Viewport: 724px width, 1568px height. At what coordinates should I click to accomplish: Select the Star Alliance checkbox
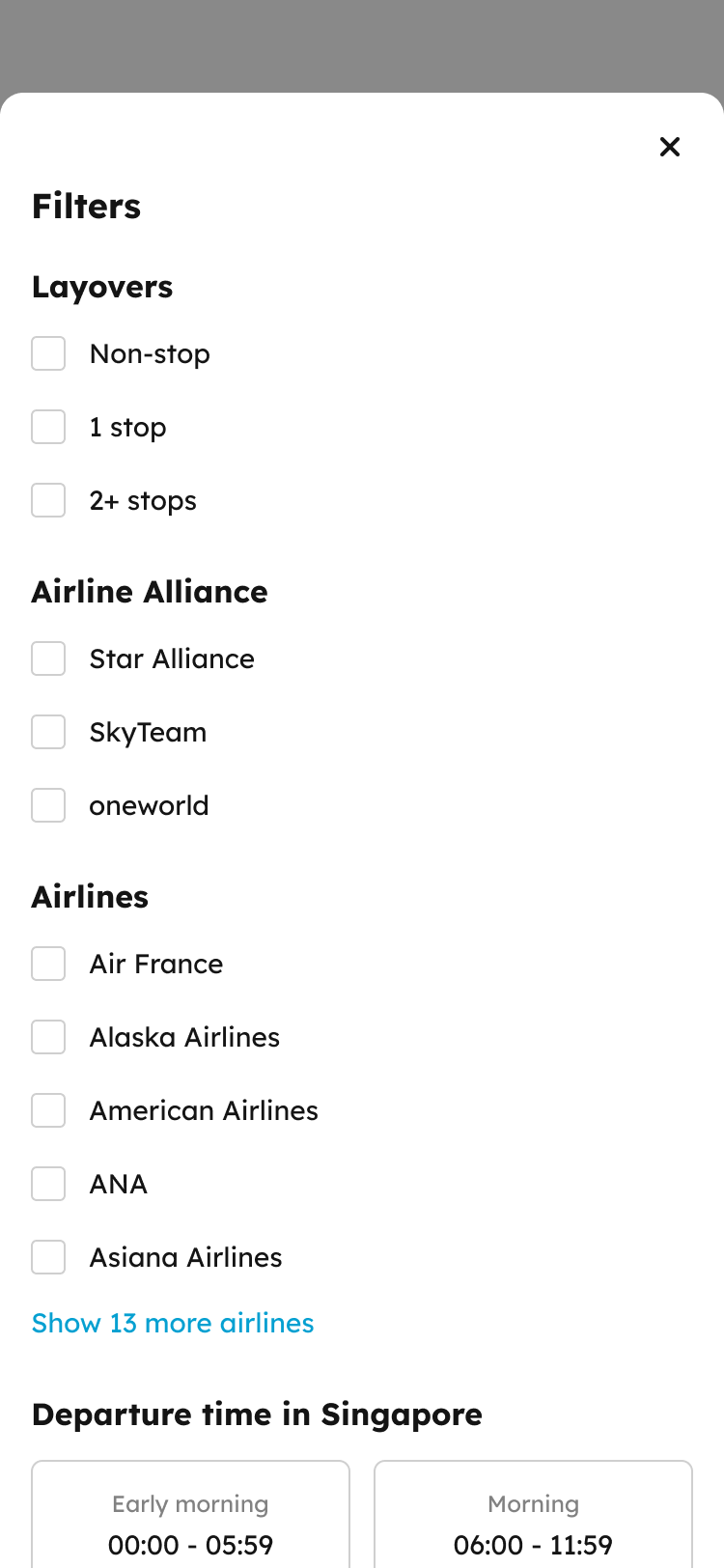[x=48, y=658]
